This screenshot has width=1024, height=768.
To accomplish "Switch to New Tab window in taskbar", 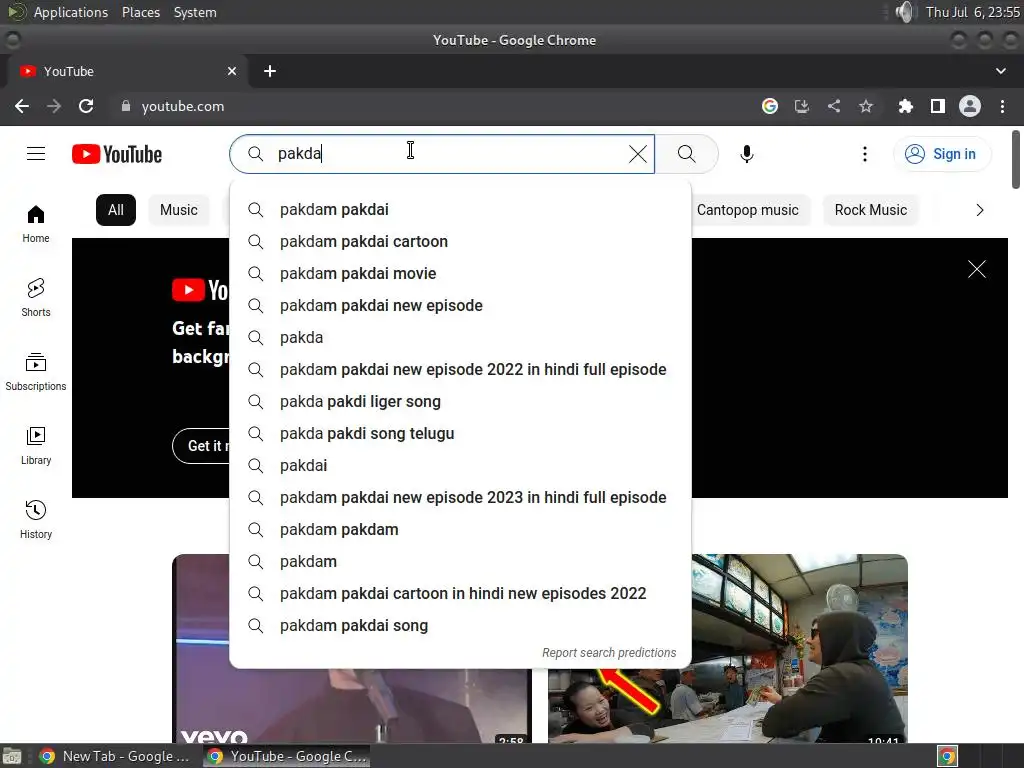I will (x=115, y=756).
